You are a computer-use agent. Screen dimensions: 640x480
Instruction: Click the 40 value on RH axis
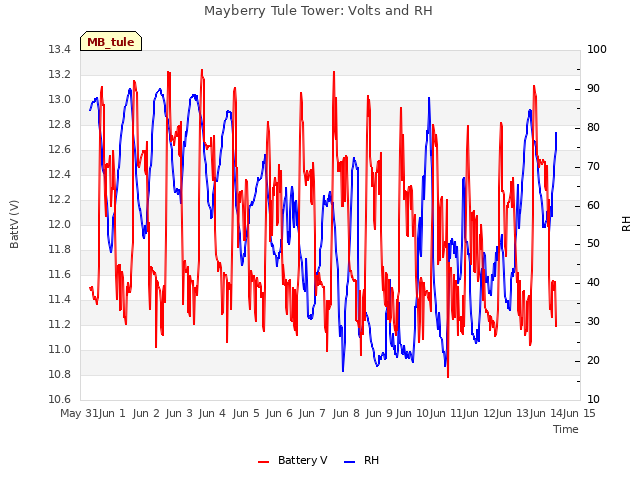tap(593, 283)
